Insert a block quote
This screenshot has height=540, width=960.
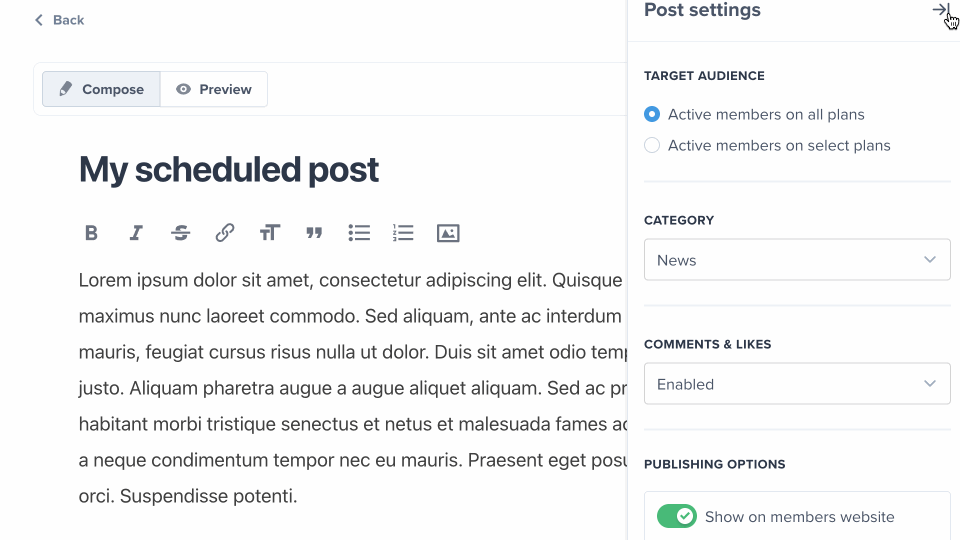[314, 233]
